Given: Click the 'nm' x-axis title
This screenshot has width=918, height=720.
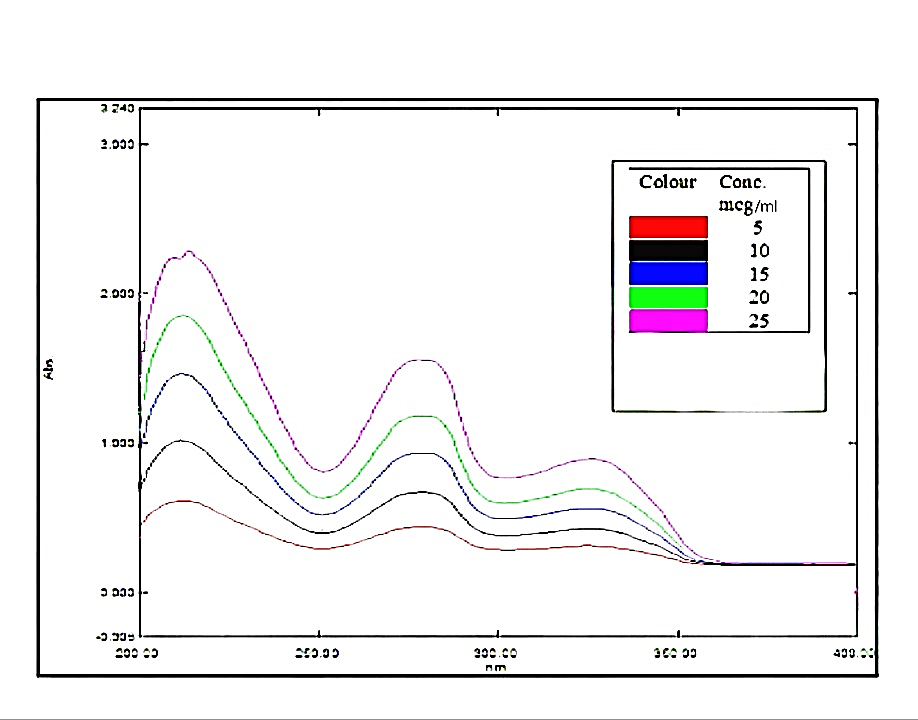Looking at the screenshot, I should click(x=496, y=666).
